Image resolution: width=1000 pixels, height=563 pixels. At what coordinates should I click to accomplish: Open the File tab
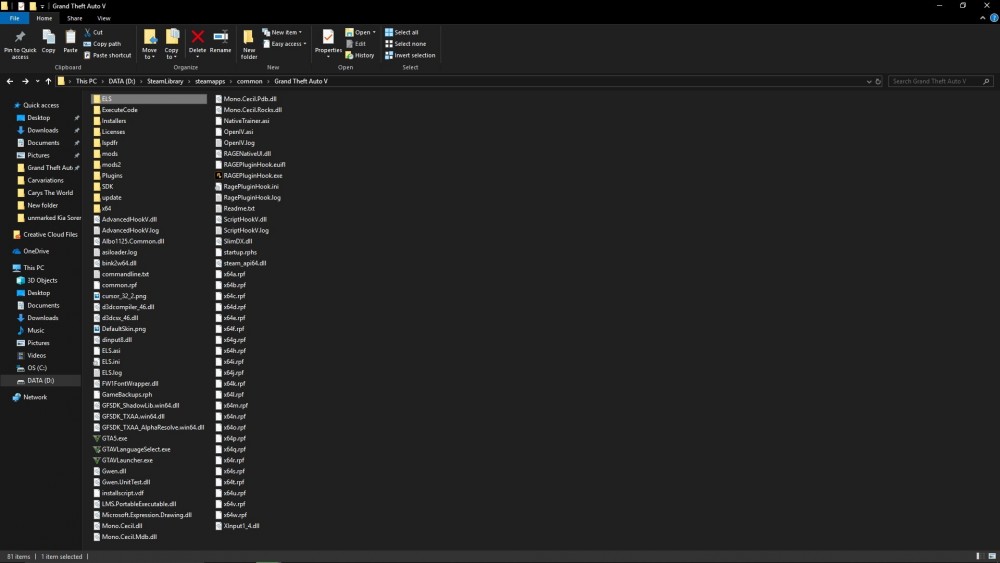click(x=14, y=18)
